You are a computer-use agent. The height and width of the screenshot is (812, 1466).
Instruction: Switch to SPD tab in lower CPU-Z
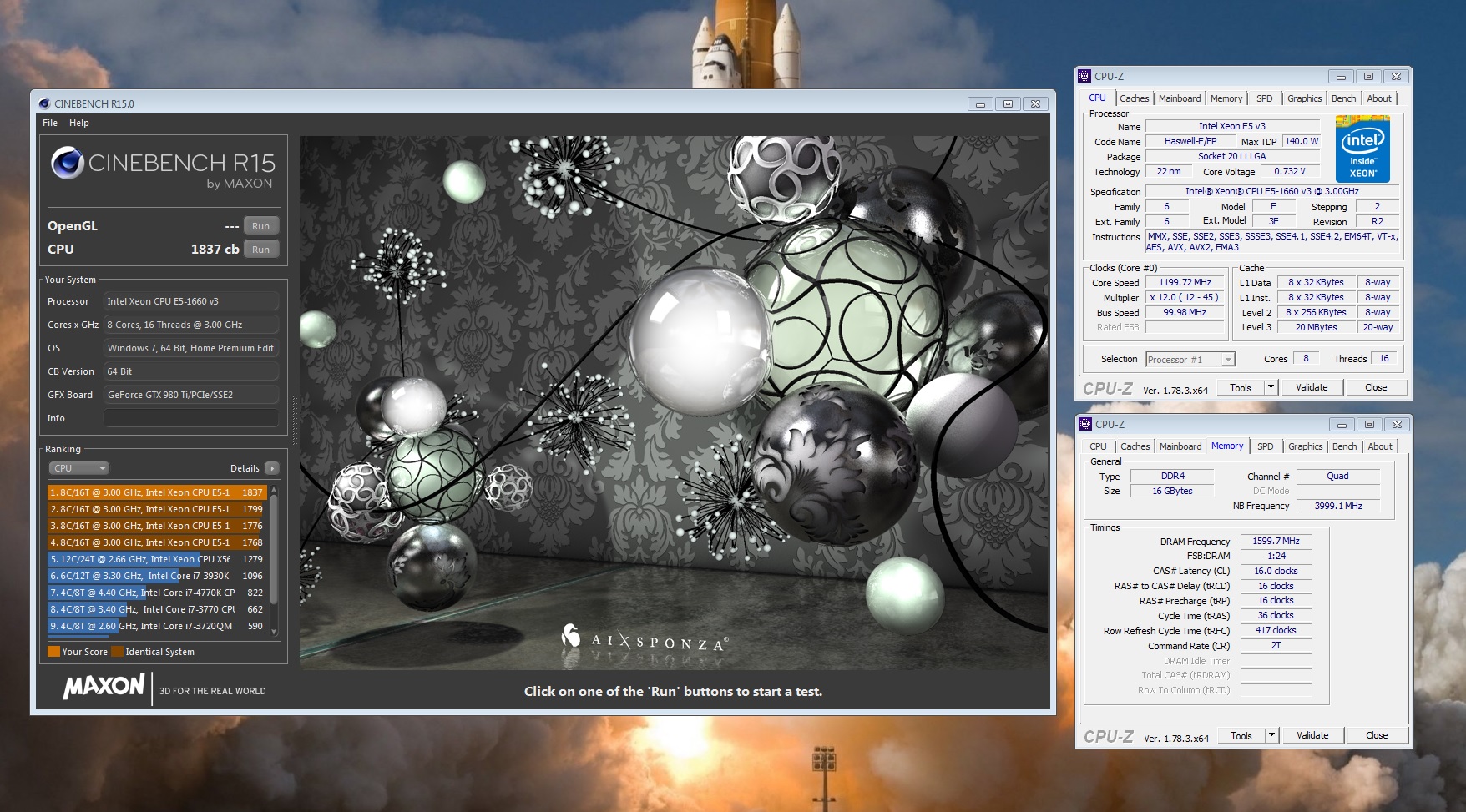(x=1266, y=446)
